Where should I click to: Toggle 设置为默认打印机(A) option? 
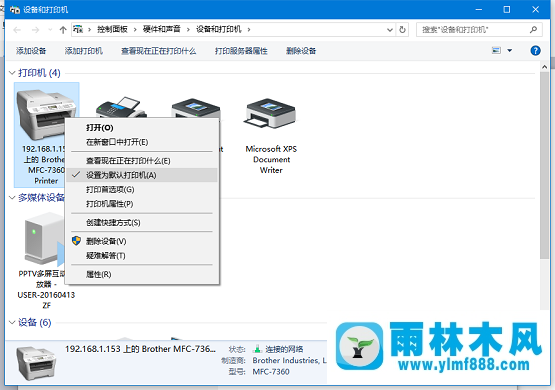coord(142,175)
